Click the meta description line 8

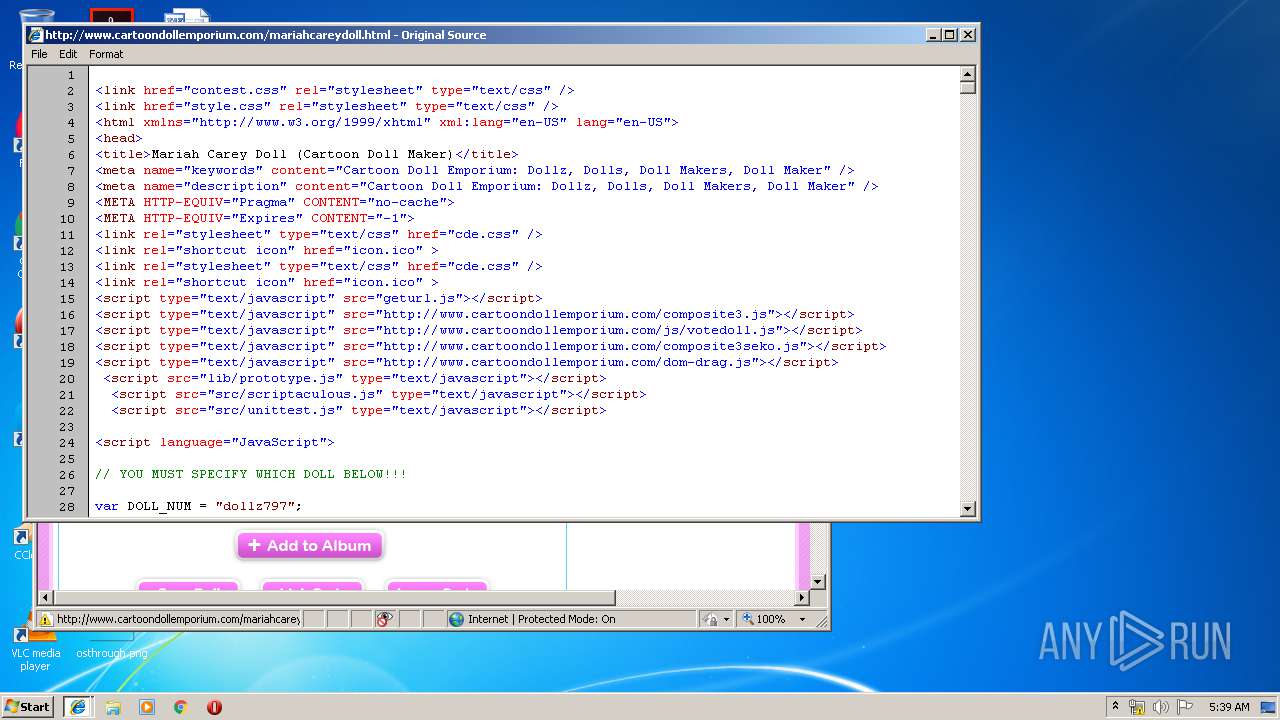pos(487,186)
